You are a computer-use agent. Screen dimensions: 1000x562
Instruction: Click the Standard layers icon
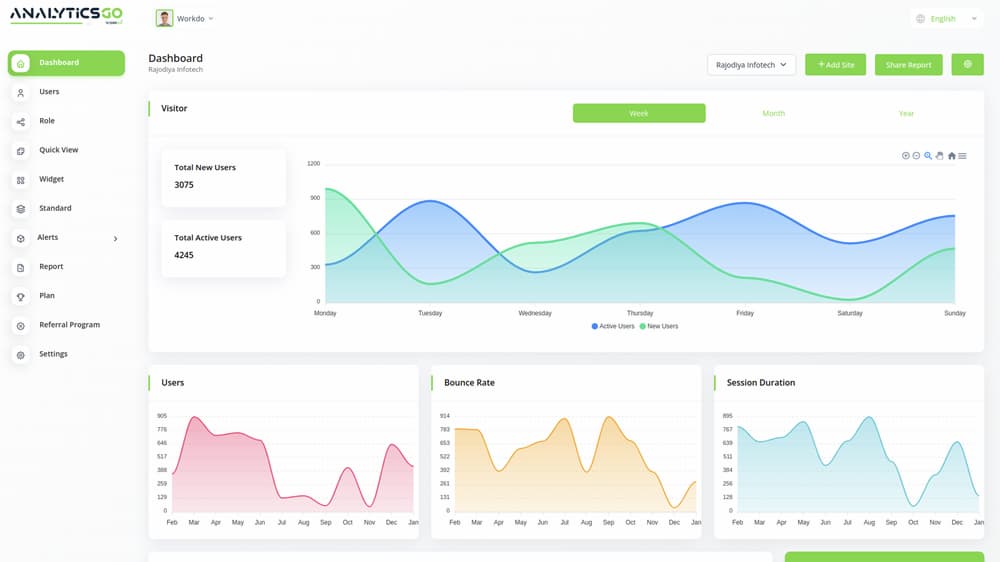coord(20,209)
